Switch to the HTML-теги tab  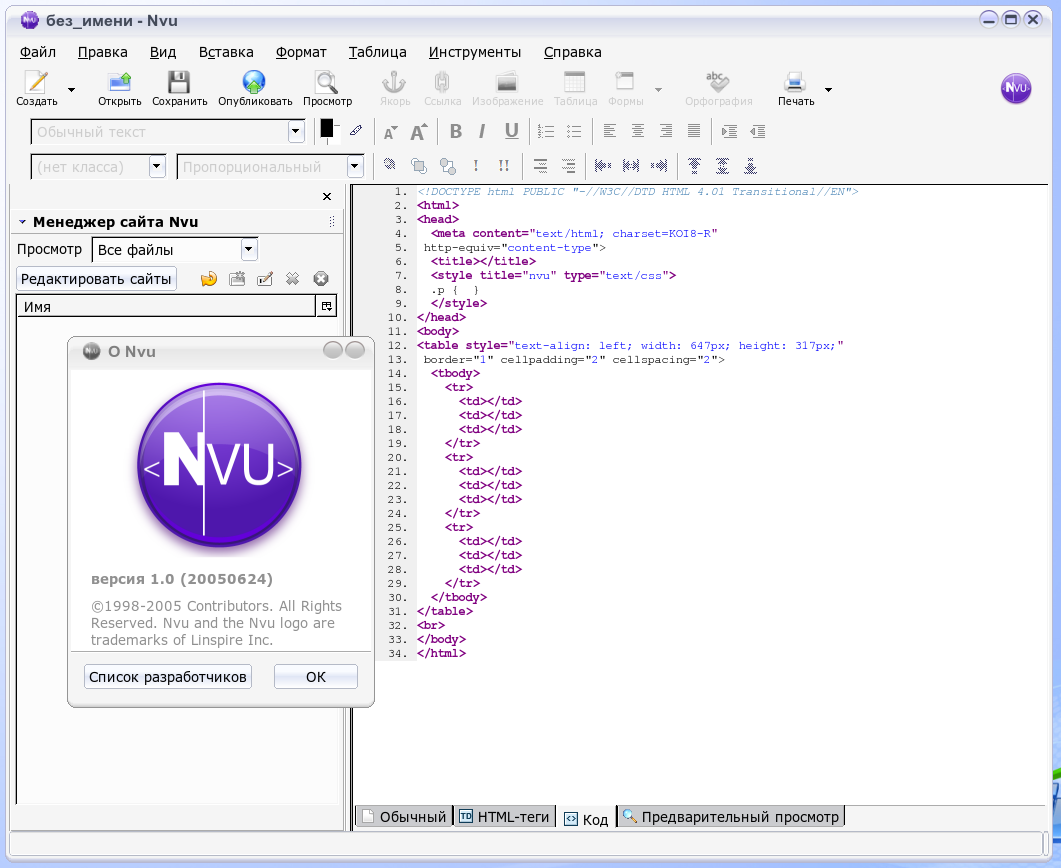505,817
